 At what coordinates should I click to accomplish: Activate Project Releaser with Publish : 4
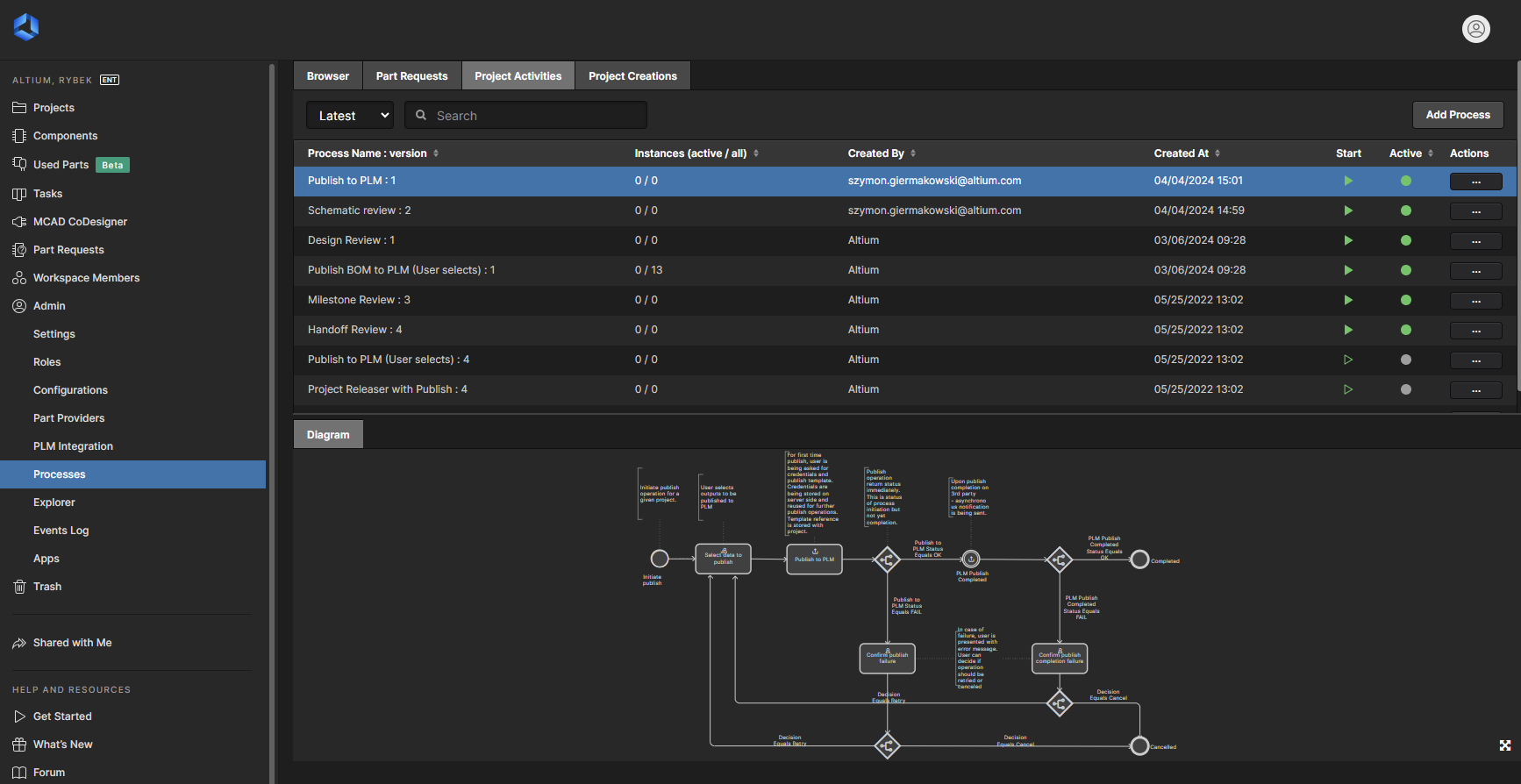coord(1406,389)
